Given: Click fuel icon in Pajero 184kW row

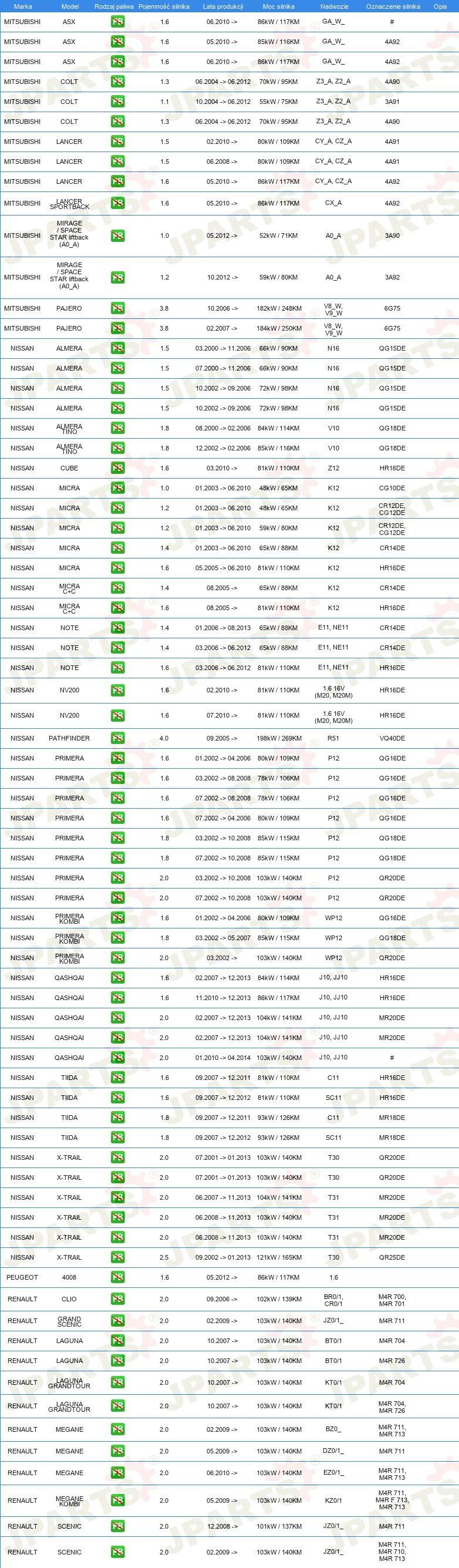Looking at the screenshot, I should tap(117, 329).
